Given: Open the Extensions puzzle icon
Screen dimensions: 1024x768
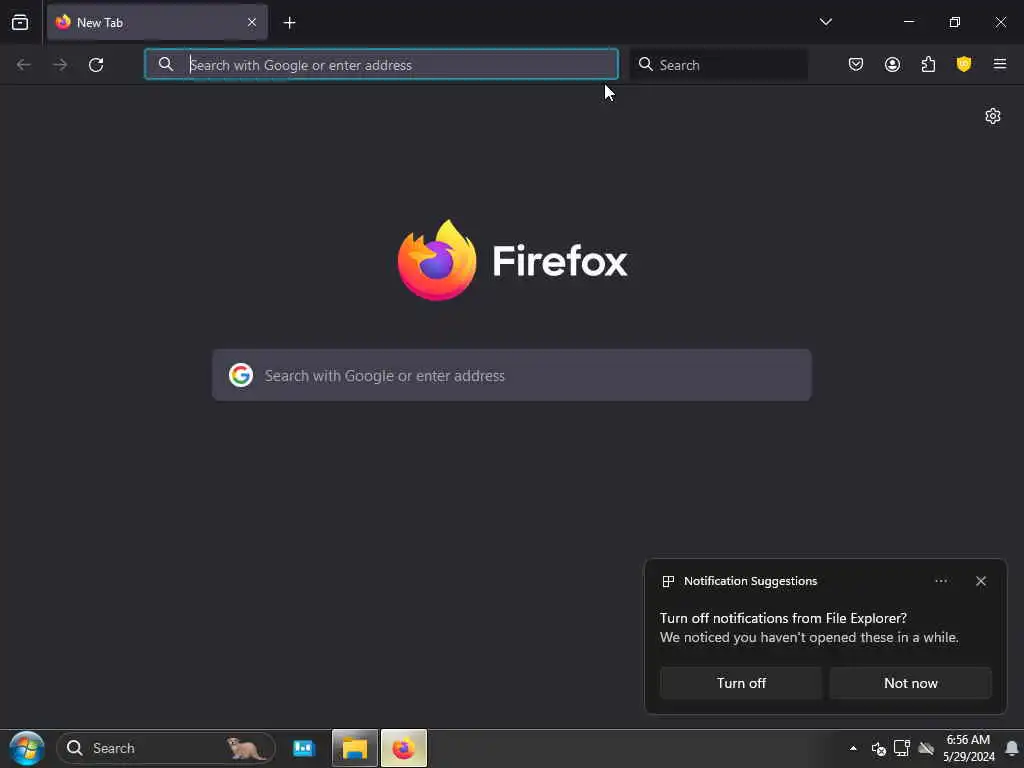Looking at the screenshot, I should coord(928,64).
